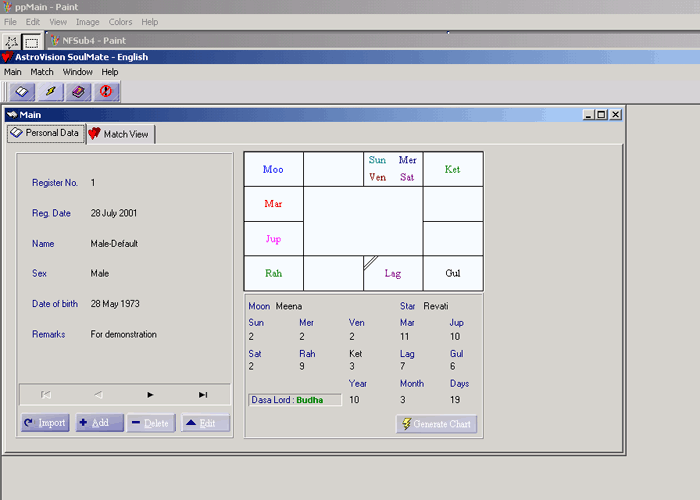Click the Mar cell in the chart
Screen dimensions: 700x500
[x=273, y=204]
